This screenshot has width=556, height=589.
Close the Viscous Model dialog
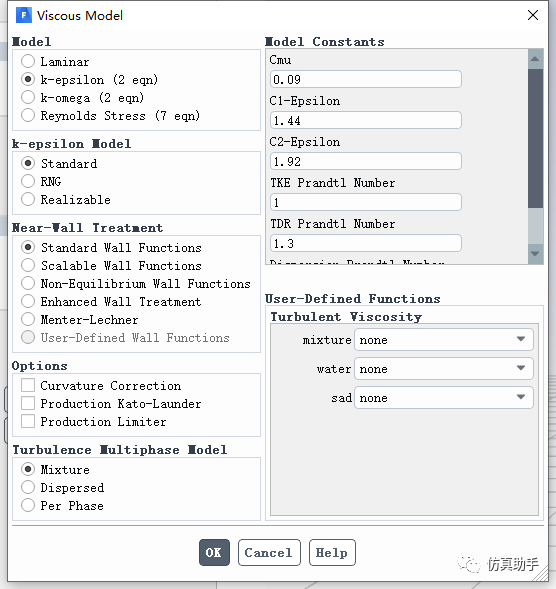pos(533,15)
